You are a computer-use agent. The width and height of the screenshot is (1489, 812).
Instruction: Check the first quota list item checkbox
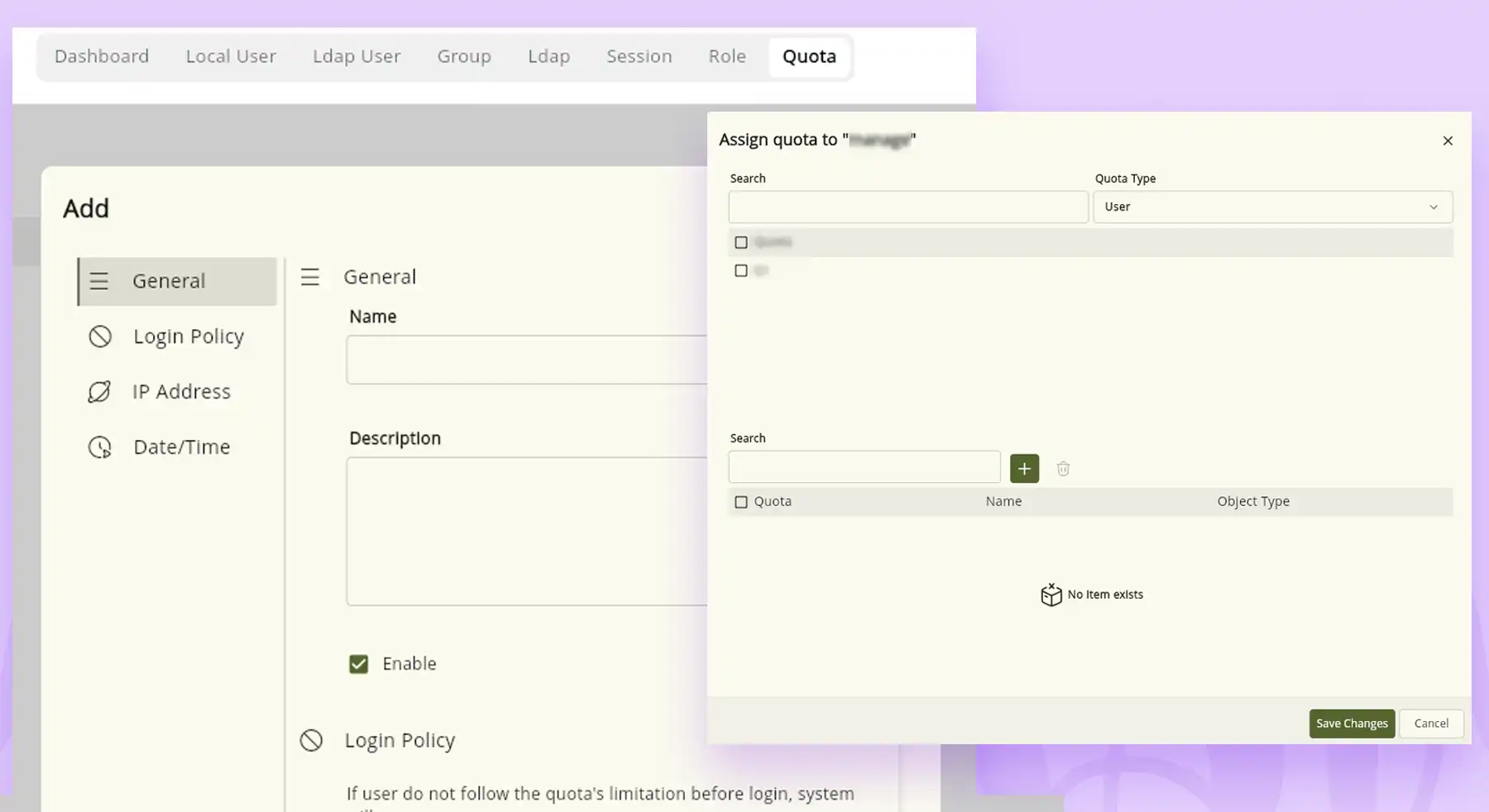tap(741, 242)
